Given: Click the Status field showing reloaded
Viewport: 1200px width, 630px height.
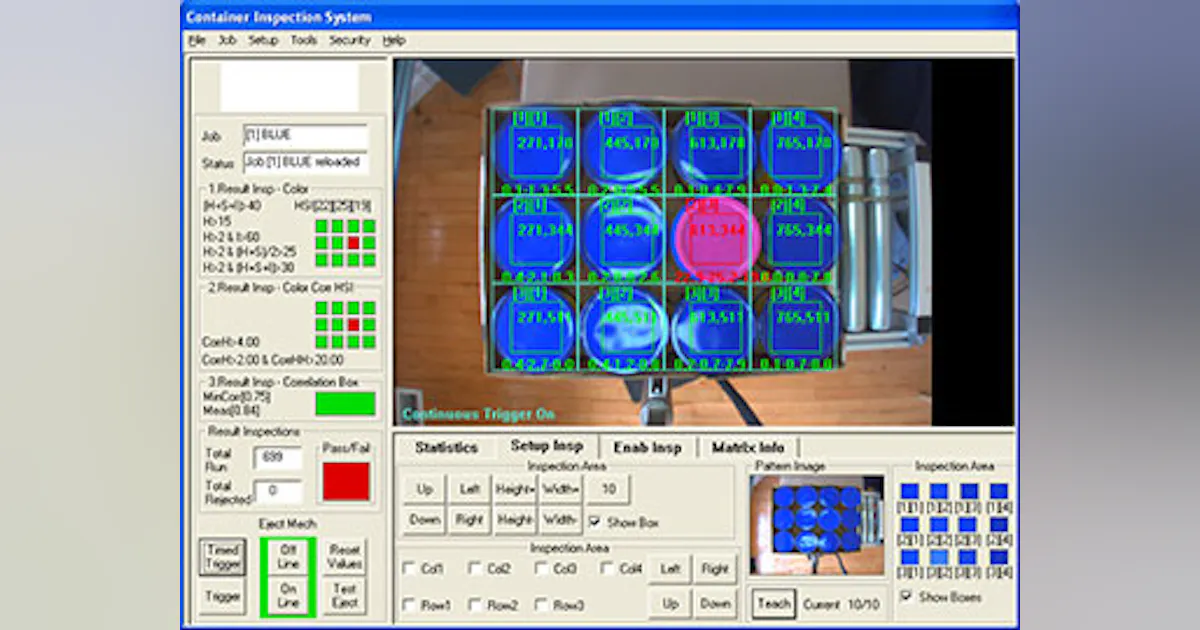Looking at the screenshot, I should (305, 162).
